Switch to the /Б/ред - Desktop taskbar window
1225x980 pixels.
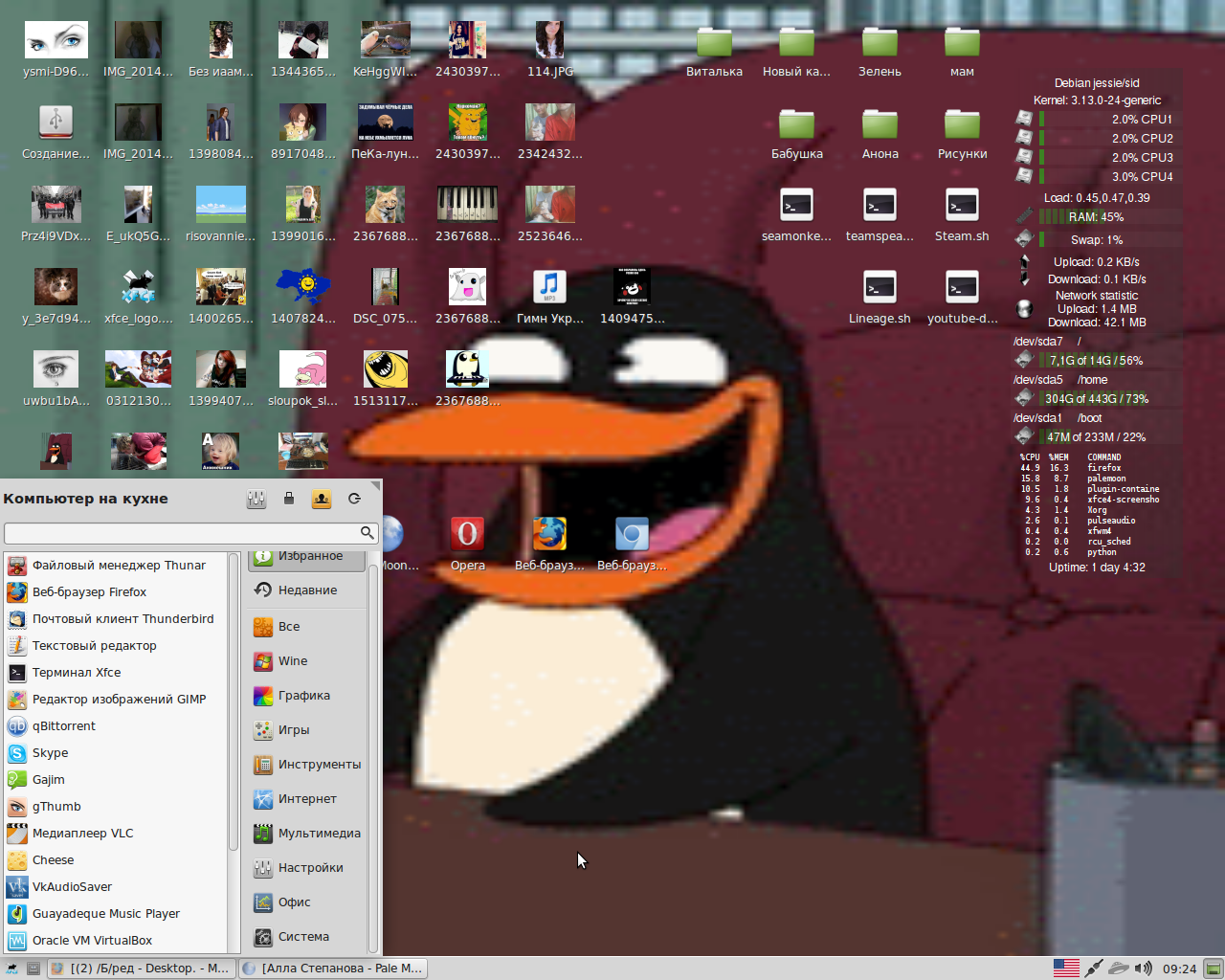(x=140, y=969)
